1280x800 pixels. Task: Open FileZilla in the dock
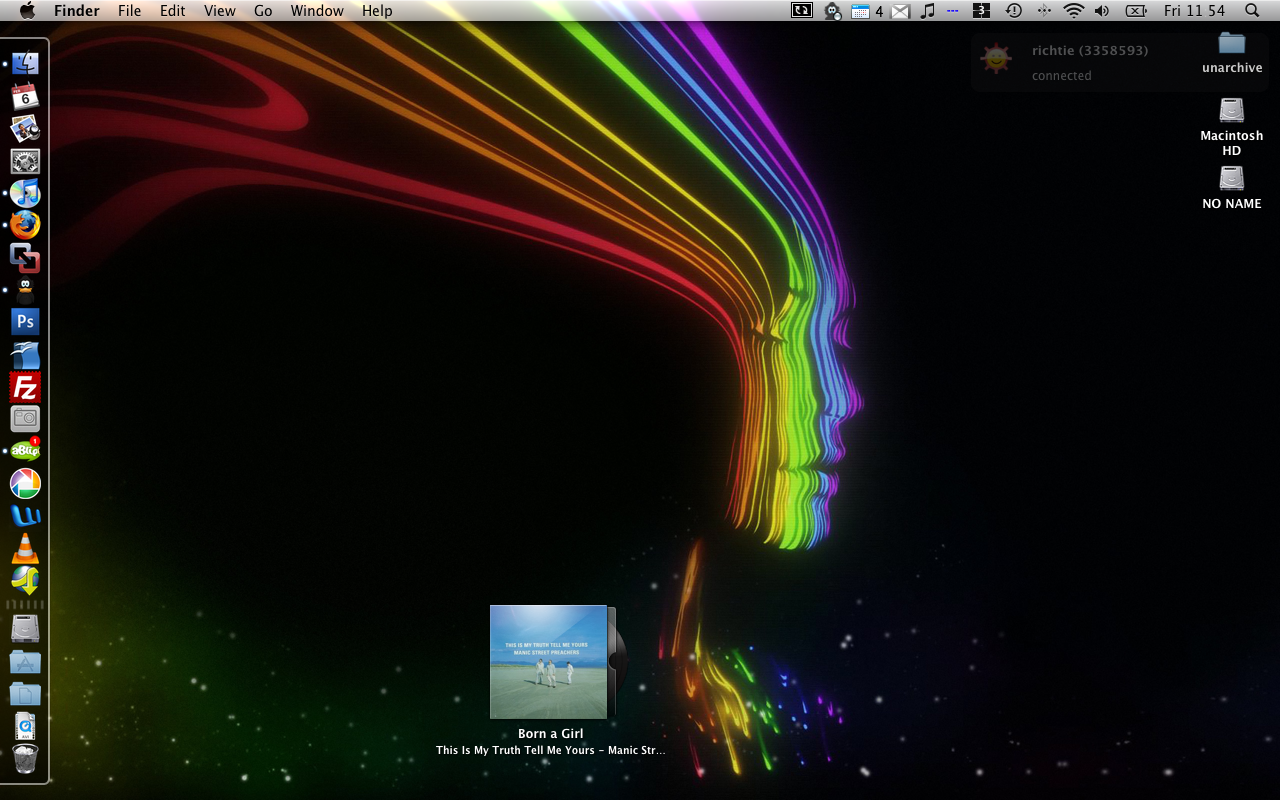click(25, 387)
